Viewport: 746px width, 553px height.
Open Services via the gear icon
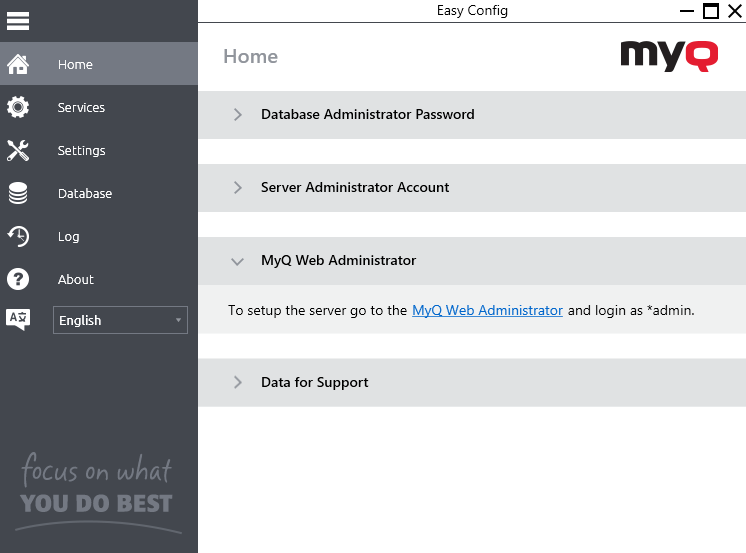pos(18,108)
